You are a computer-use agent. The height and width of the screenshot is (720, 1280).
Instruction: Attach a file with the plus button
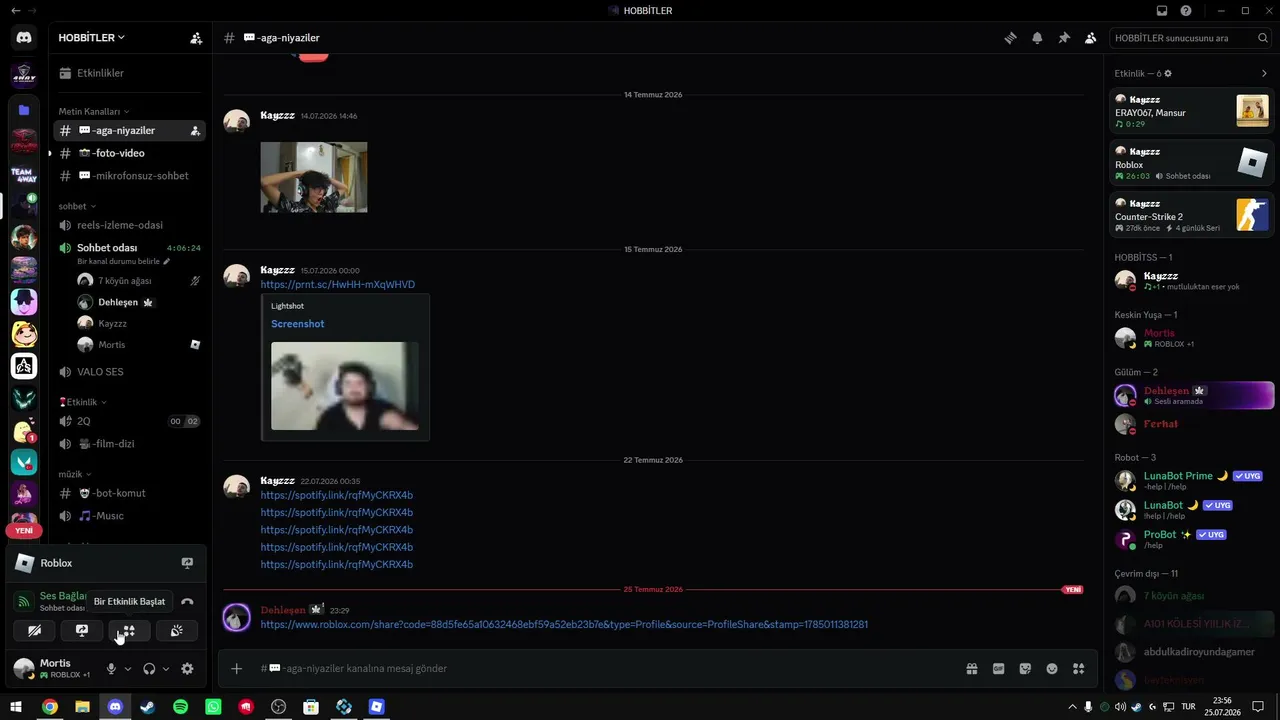click(x=236, y=669)
